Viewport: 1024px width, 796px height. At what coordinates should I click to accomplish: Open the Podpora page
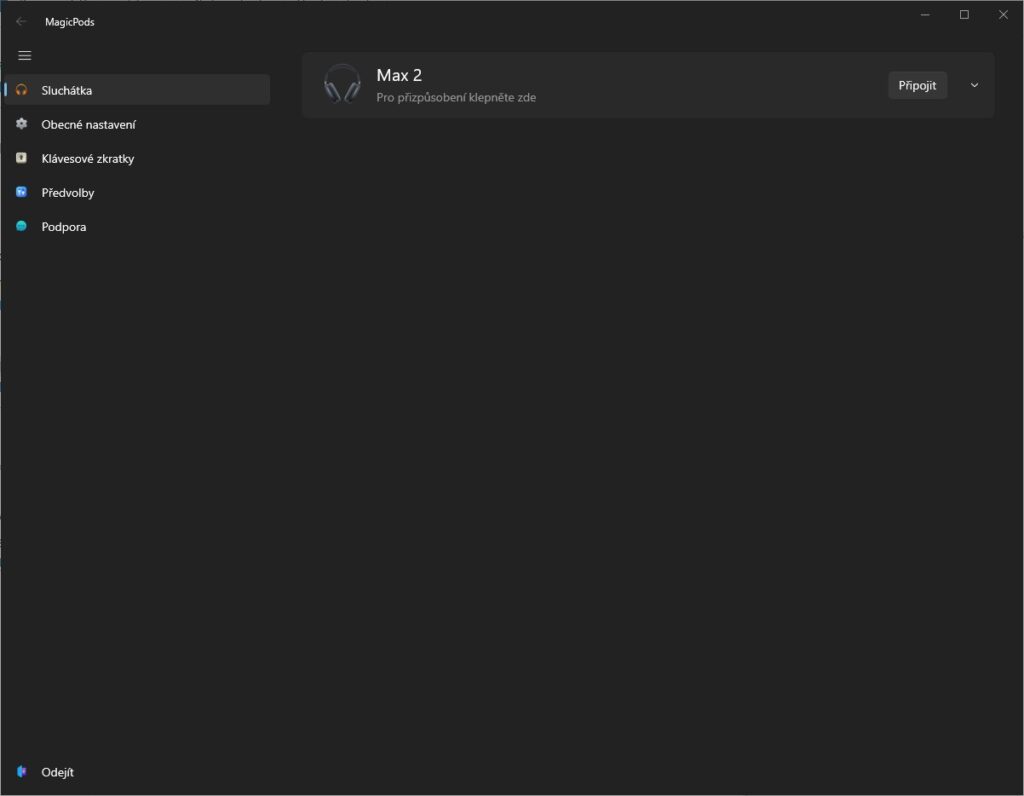point(137,227)
